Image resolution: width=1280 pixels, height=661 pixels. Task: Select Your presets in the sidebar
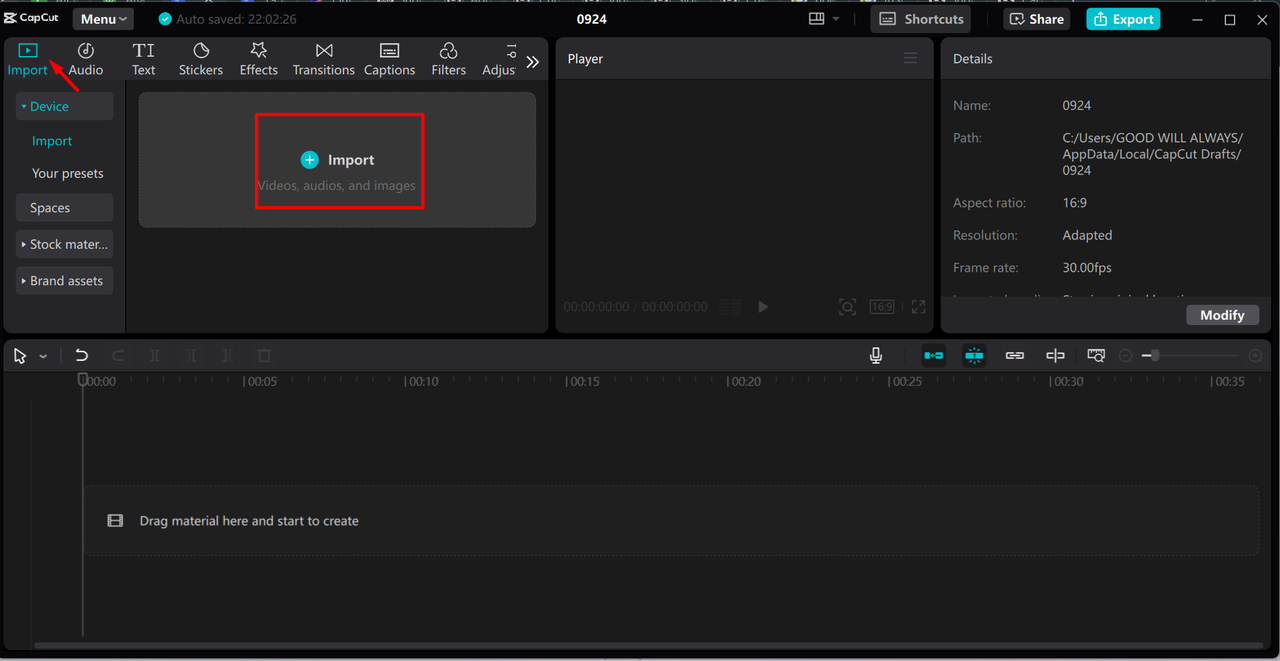pos(68,173)
